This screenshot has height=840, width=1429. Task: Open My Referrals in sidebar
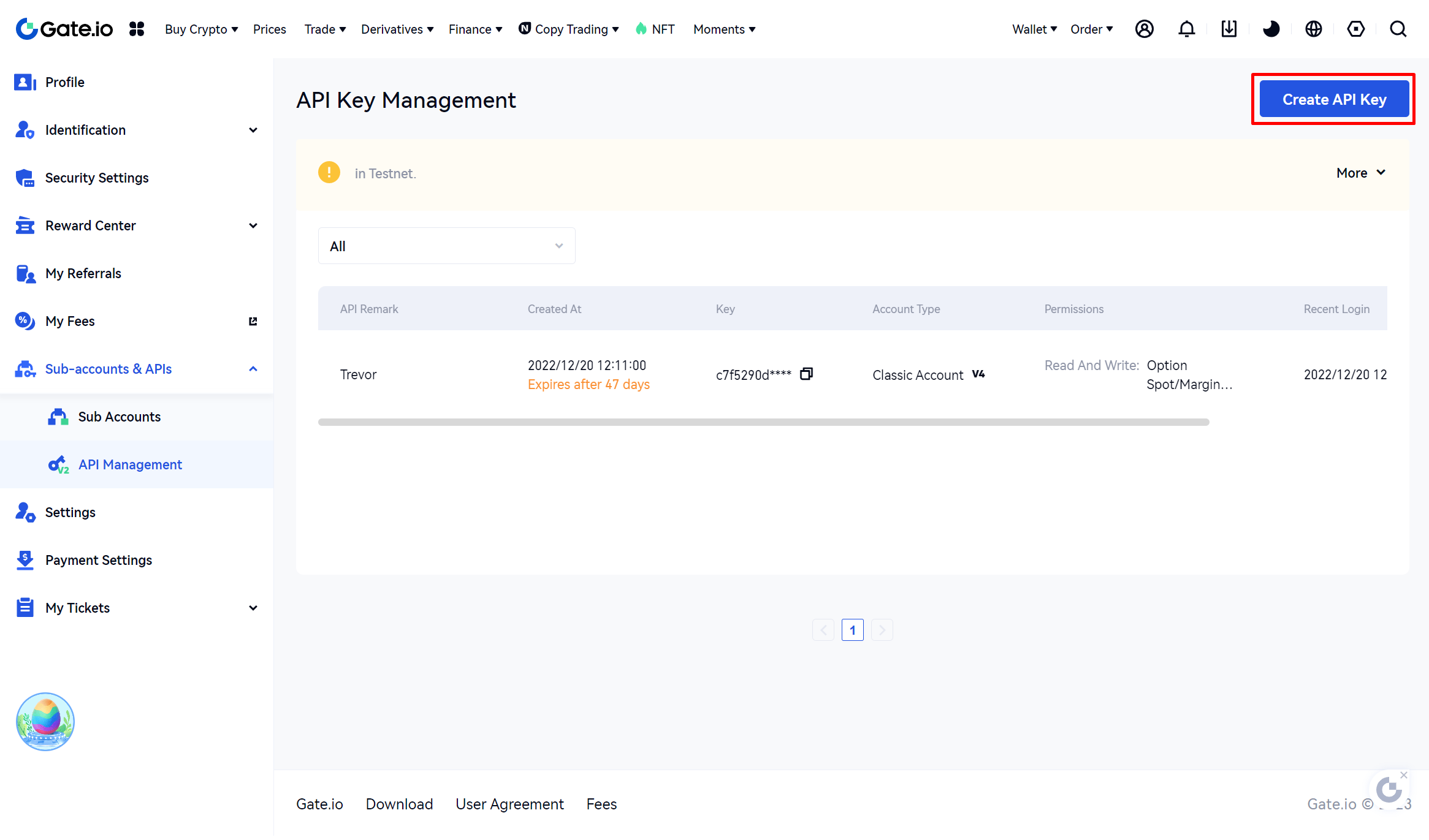point(83,273)
